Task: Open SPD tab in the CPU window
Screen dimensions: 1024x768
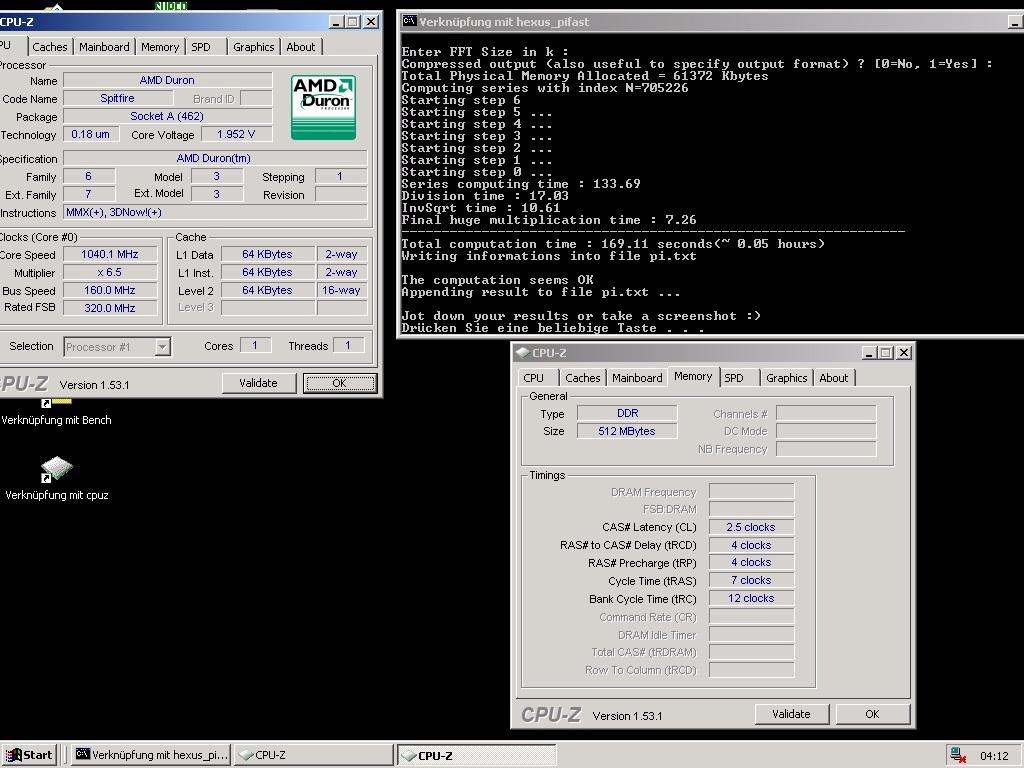Action: (x=201, y=47)
